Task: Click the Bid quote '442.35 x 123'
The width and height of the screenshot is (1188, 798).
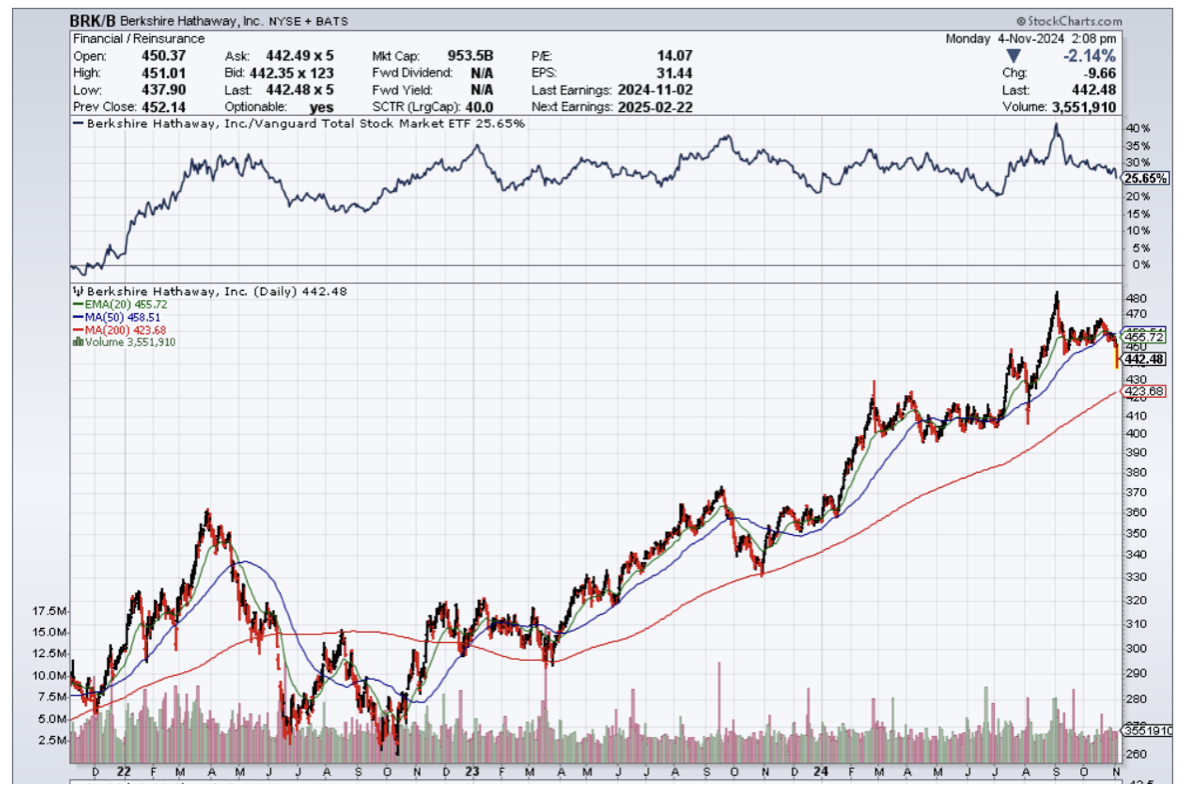Action: [x=292, y=74]
